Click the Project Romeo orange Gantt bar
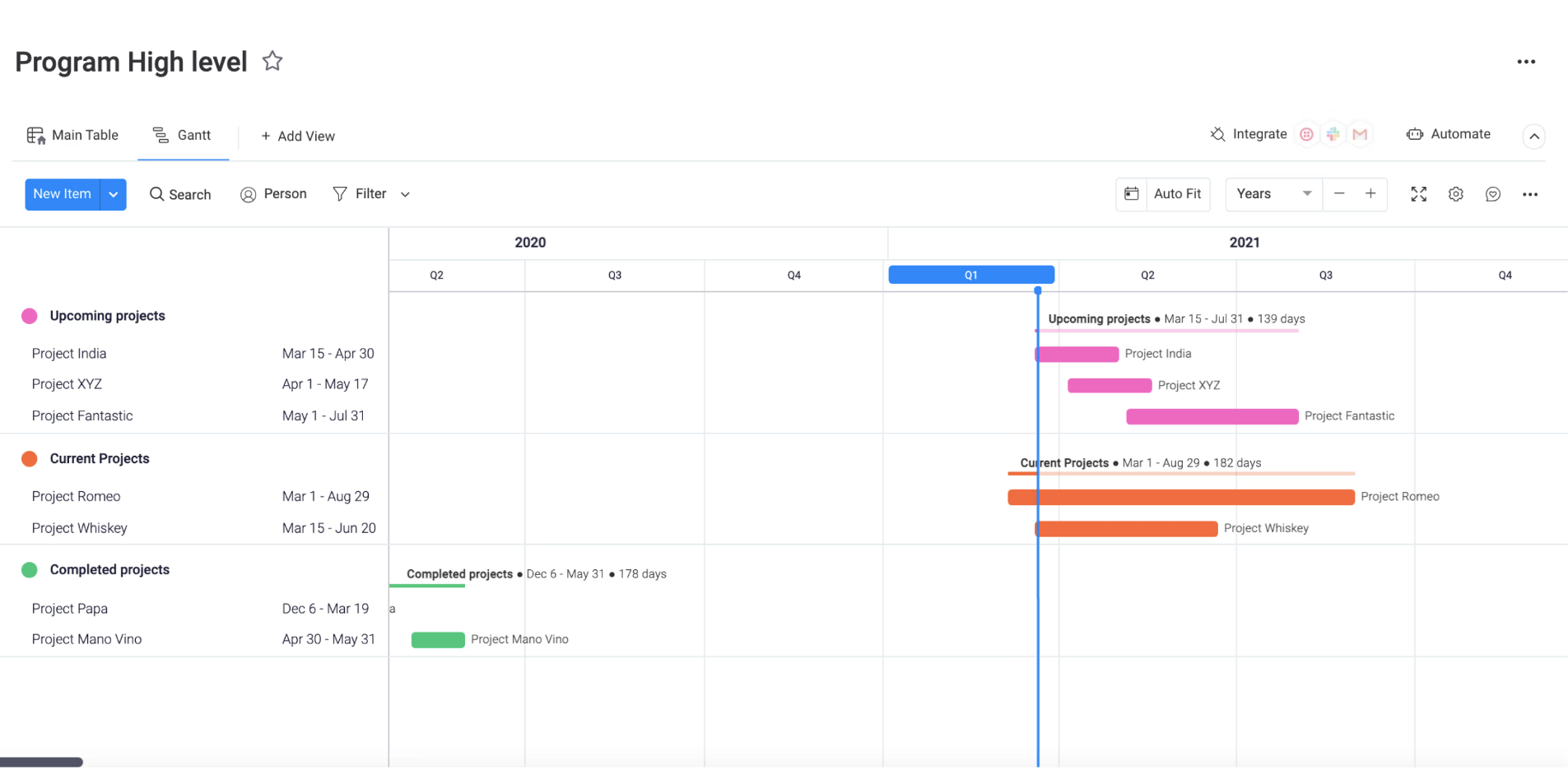This screenshot has width=1568, height=779. click(1181, 497)
